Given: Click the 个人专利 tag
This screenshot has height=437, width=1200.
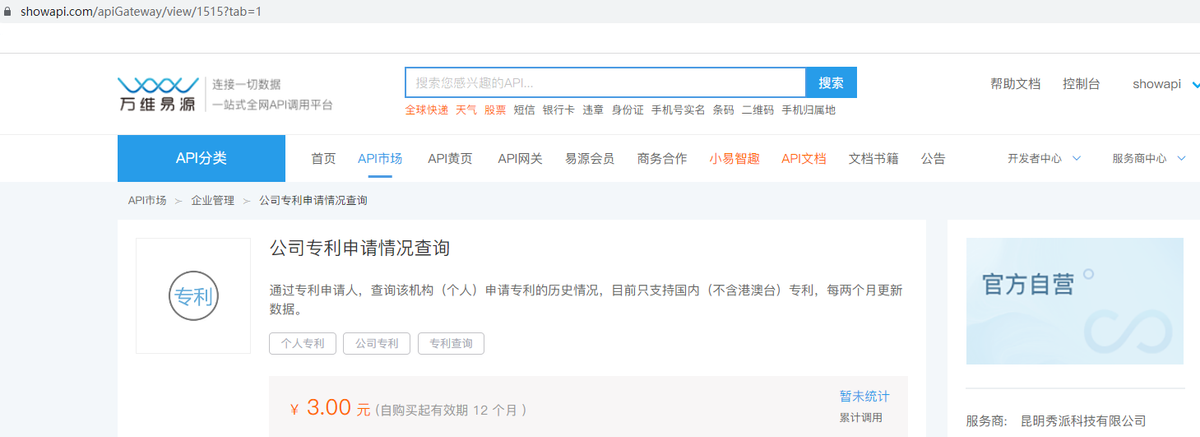Looking at the screenshot, I should (x=302, y=343).
